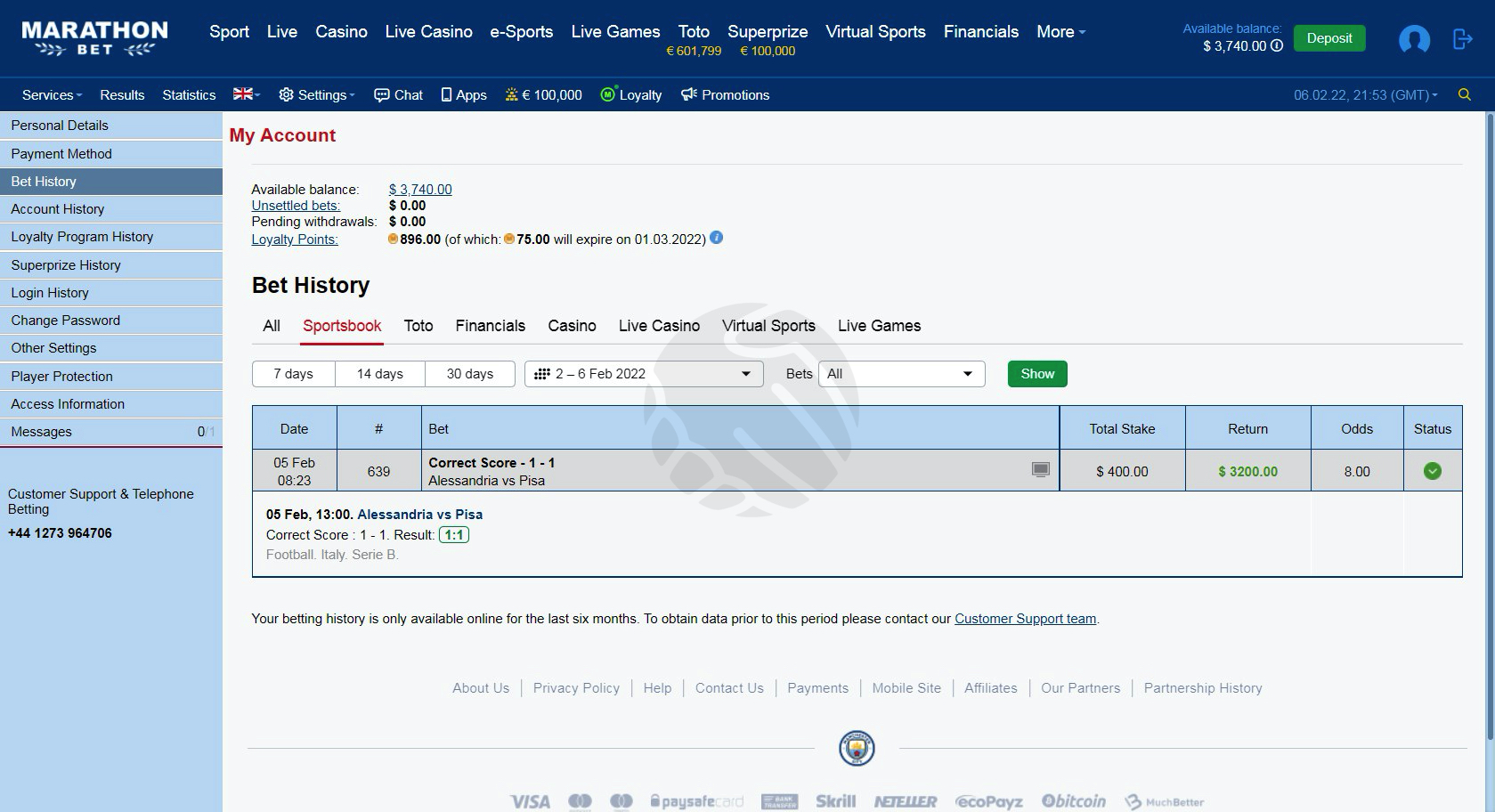Click the $ 3,740.00 available balance link
Image resolution: width=1495 pixels, height=812 pixels.
(420, 190)
